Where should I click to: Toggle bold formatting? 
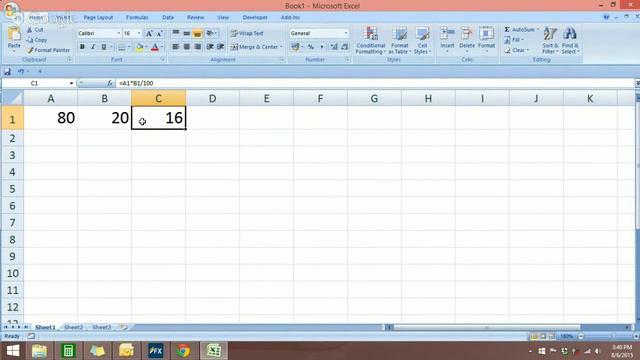pyautogui.click(x=82, y=47)
